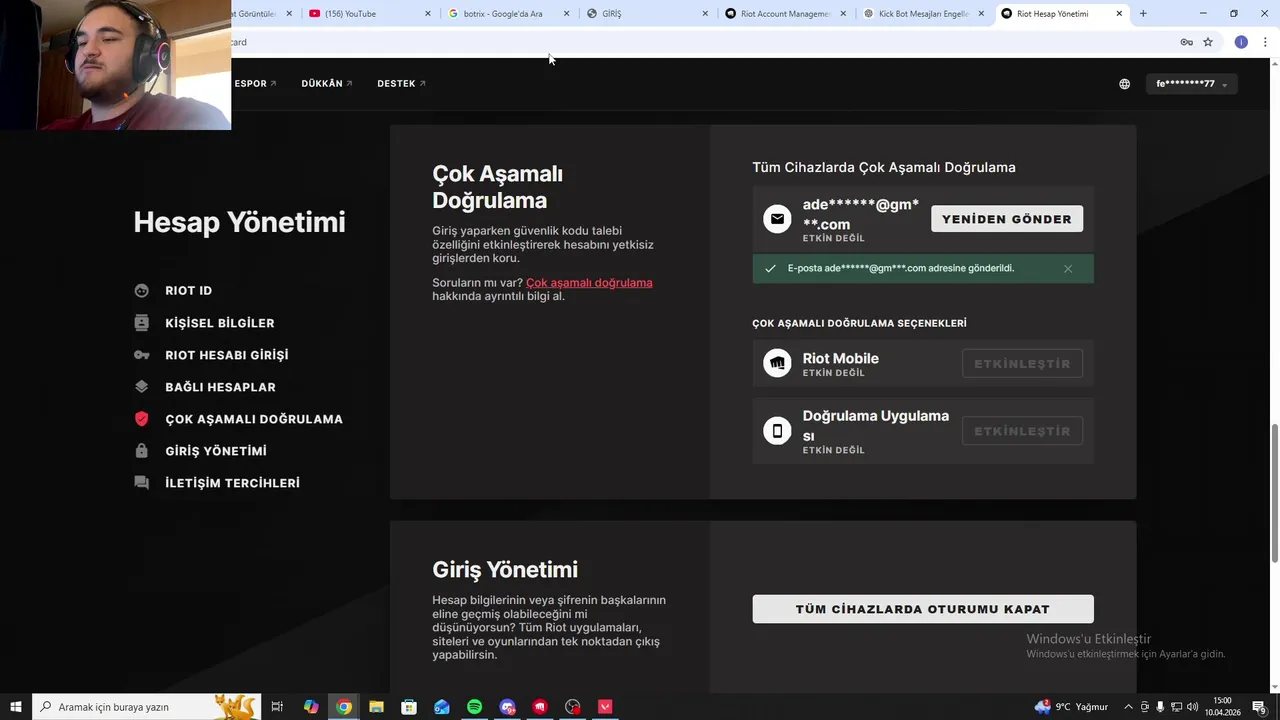Click the Chrome address bar
This screenshot has width=1280, height=720.
(700, 42)
